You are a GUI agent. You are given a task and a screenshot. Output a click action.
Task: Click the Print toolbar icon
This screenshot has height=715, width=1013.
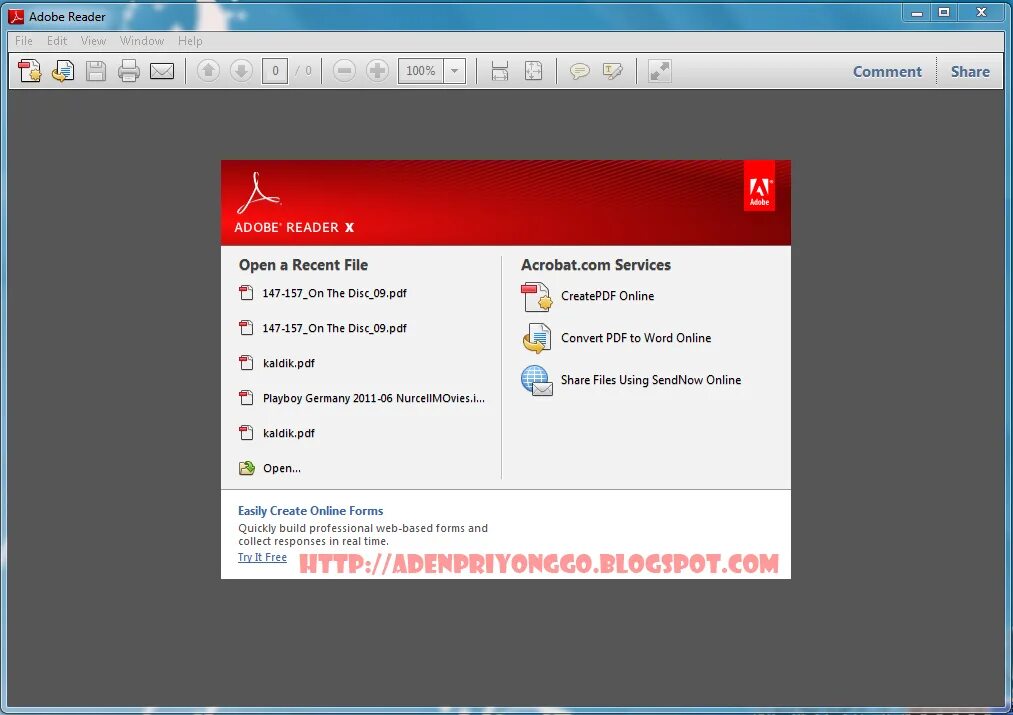click(x=129, y=70)
